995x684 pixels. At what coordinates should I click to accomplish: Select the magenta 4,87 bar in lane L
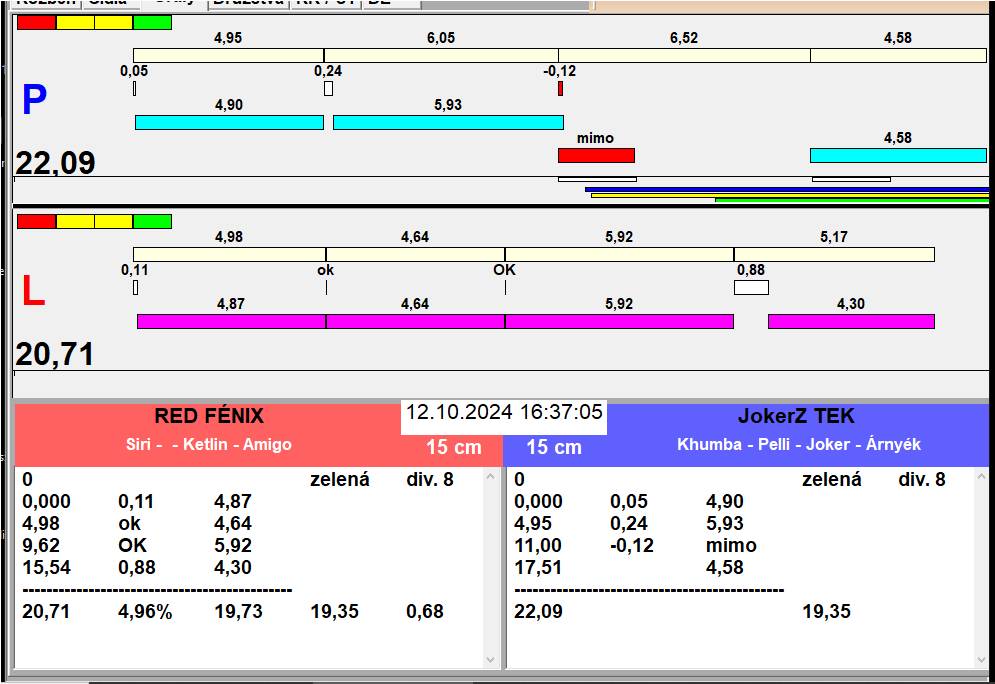(231, 321)
